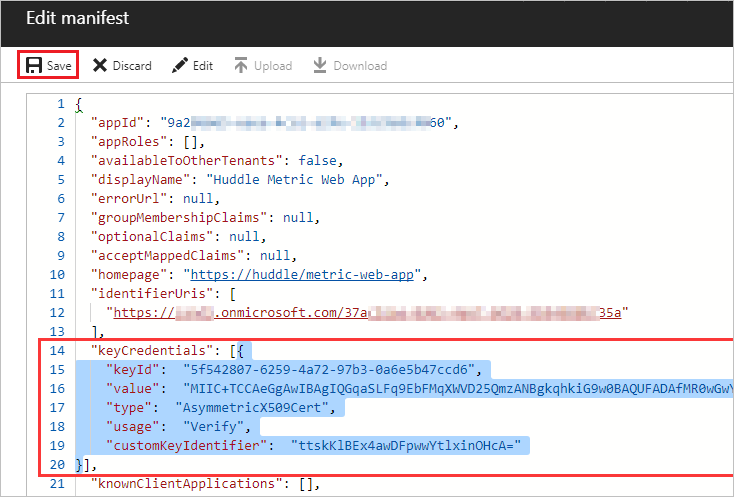Click the null value of optionalClaims
Viewport: 734px width, 497px height.
point(244,236)
